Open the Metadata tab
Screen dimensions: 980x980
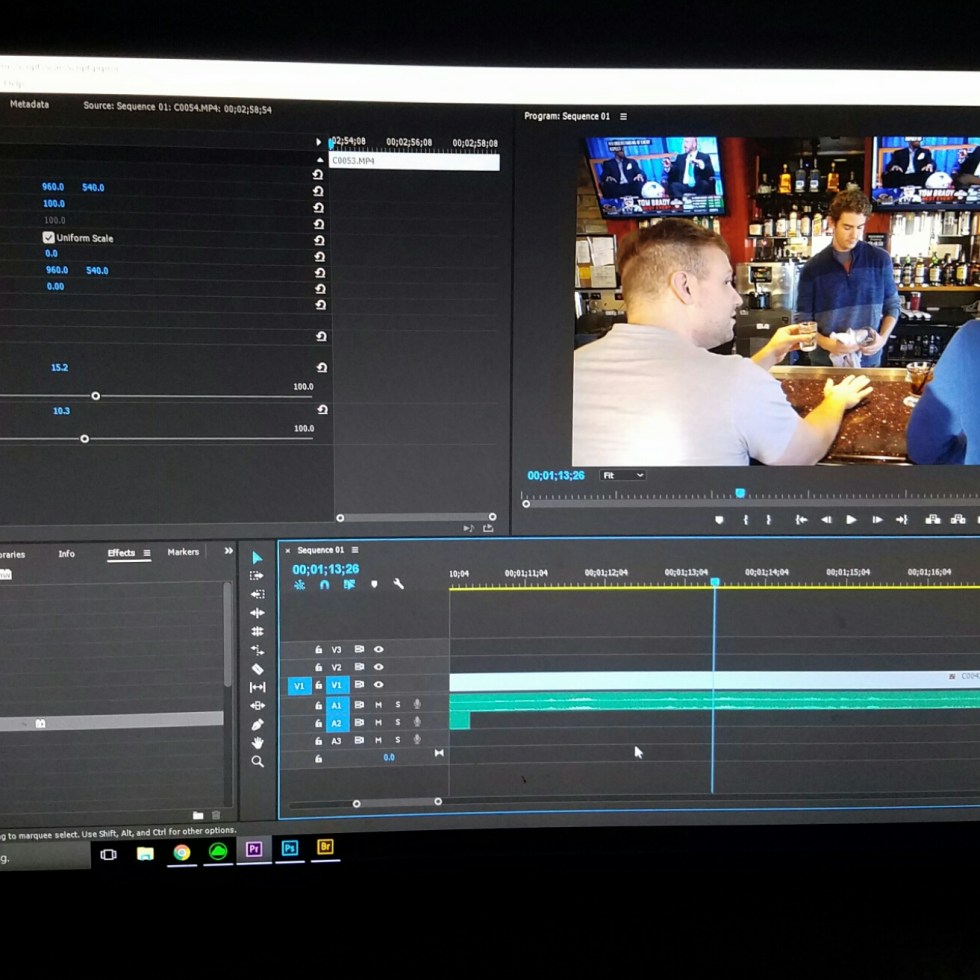[x=29, y=104]
